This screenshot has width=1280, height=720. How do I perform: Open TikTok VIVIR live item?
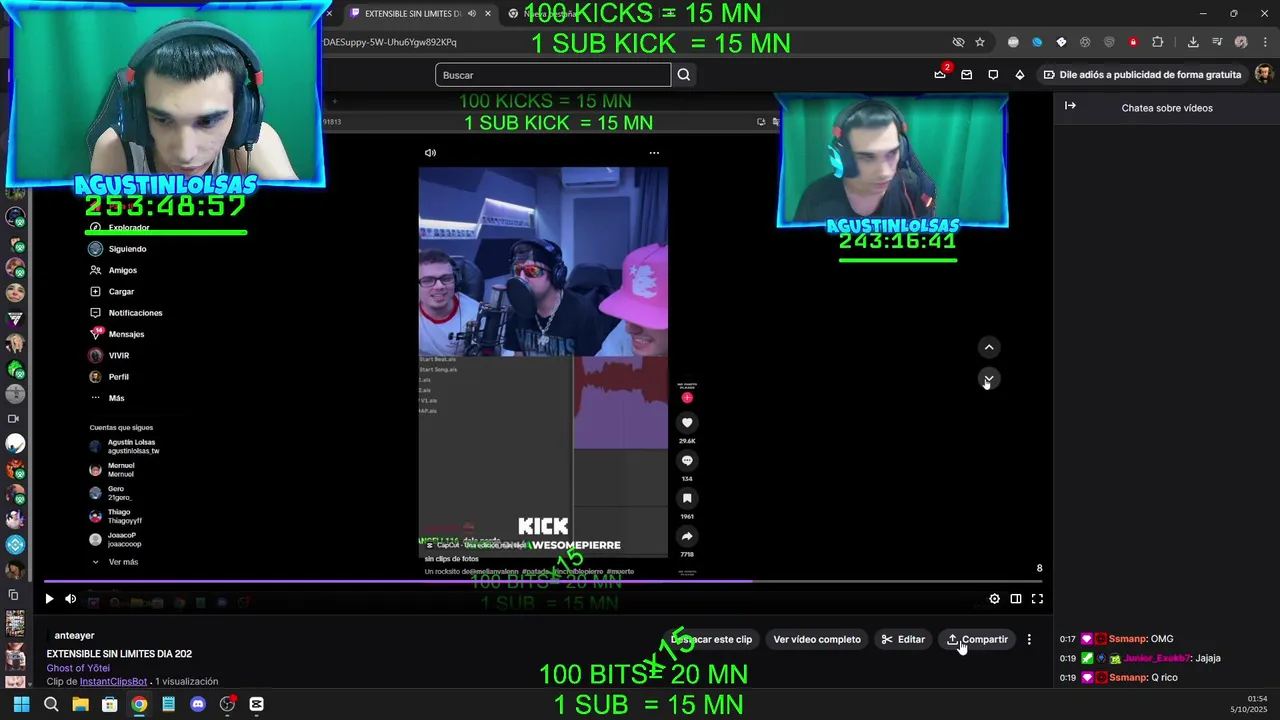pyautogui.click(x=109, y=356)
